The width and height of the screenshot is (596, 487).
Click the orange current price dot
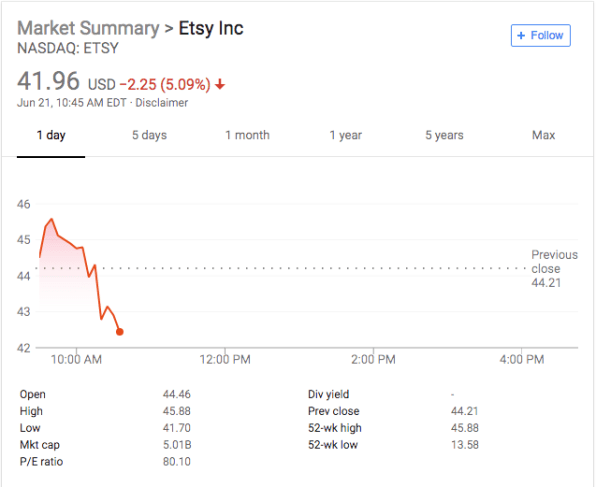click(x=119, y=332)
